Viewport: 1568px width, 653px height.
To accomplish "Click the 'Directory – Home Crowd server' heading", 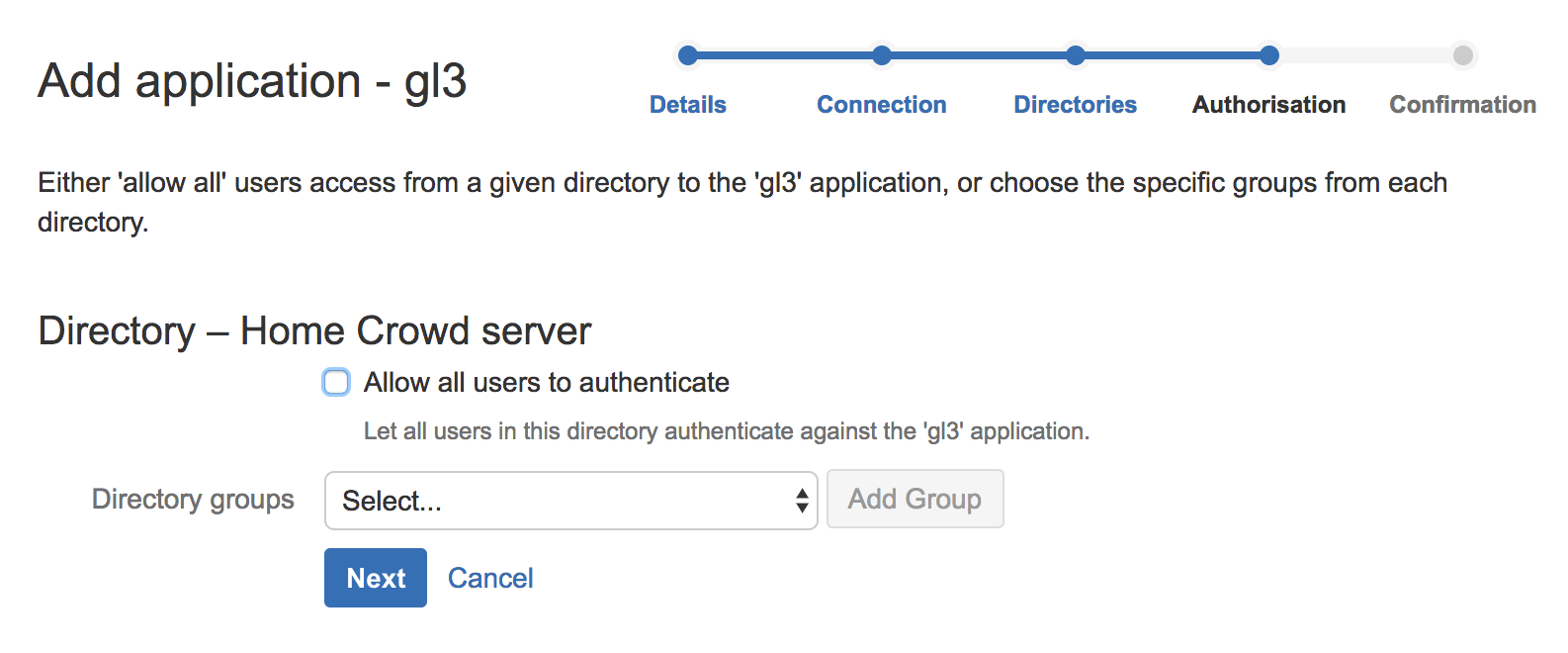I will click(x=314, y=331).
